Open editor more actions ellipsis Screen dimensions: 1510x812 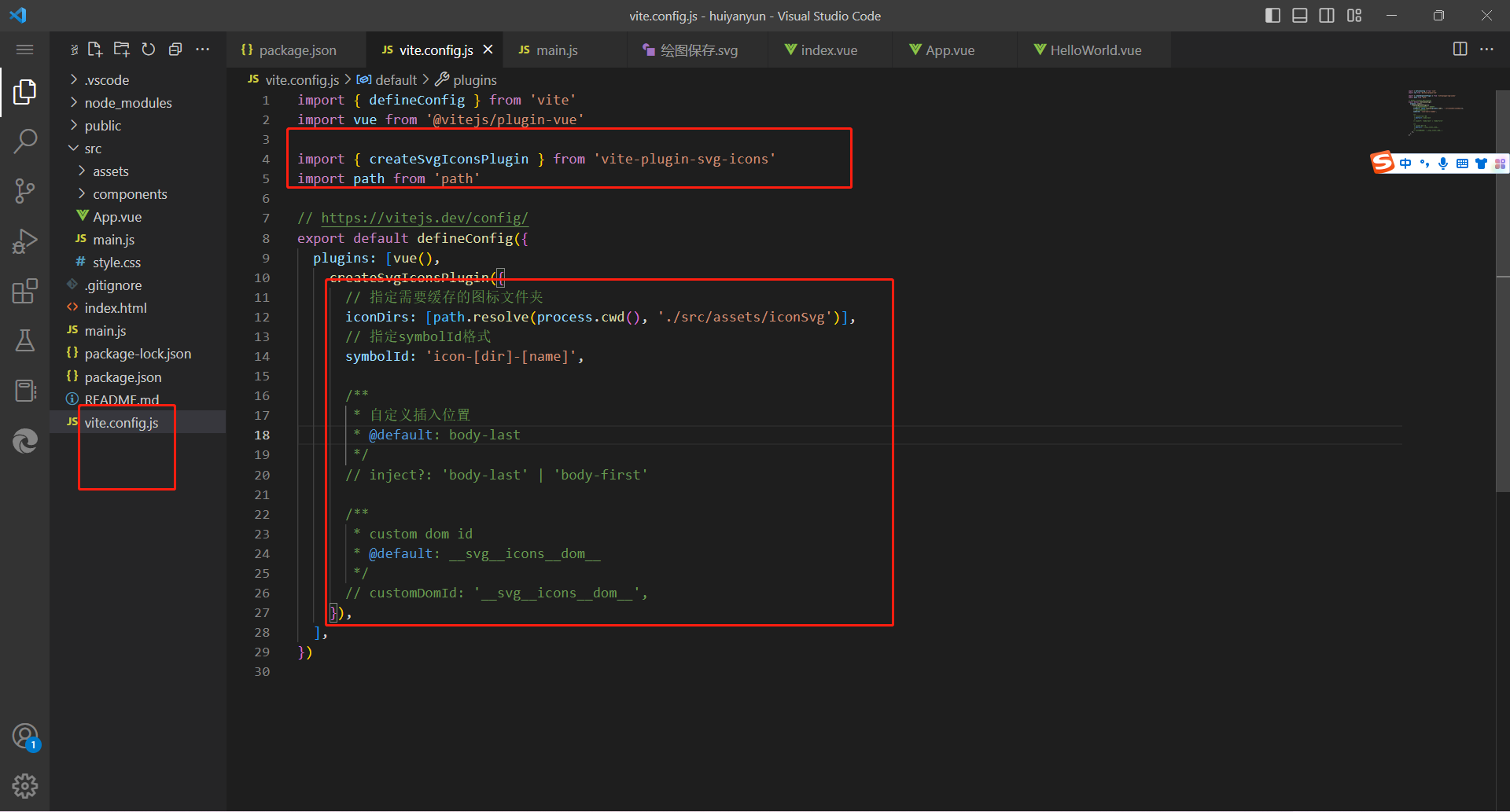1486,49
